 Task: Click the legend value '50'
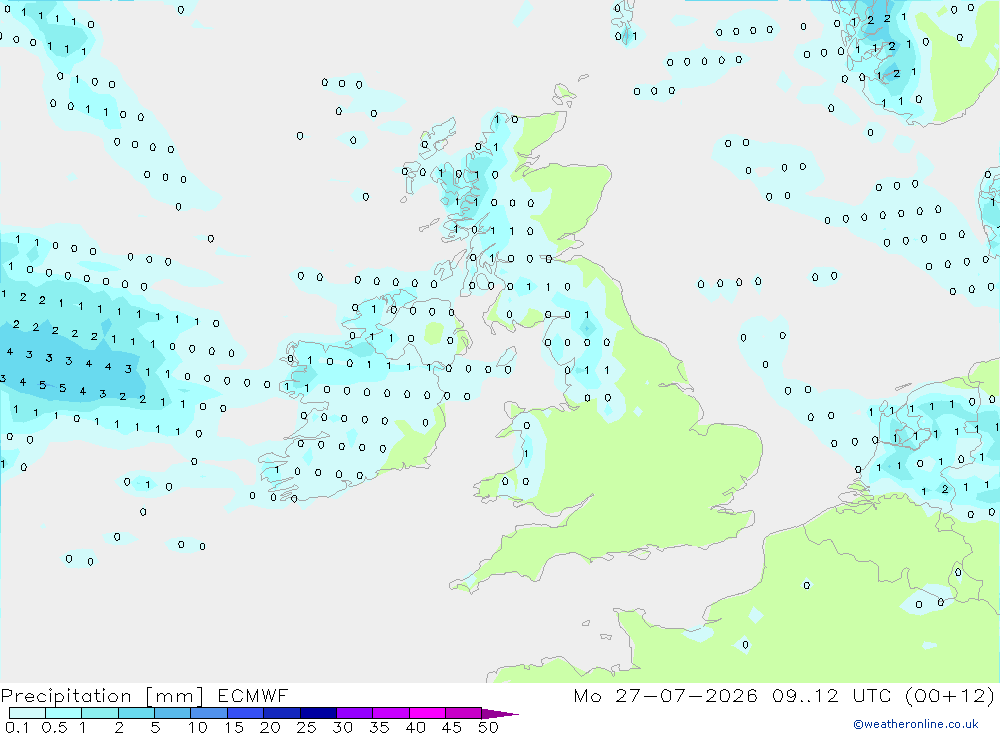(x=488, y=727)
